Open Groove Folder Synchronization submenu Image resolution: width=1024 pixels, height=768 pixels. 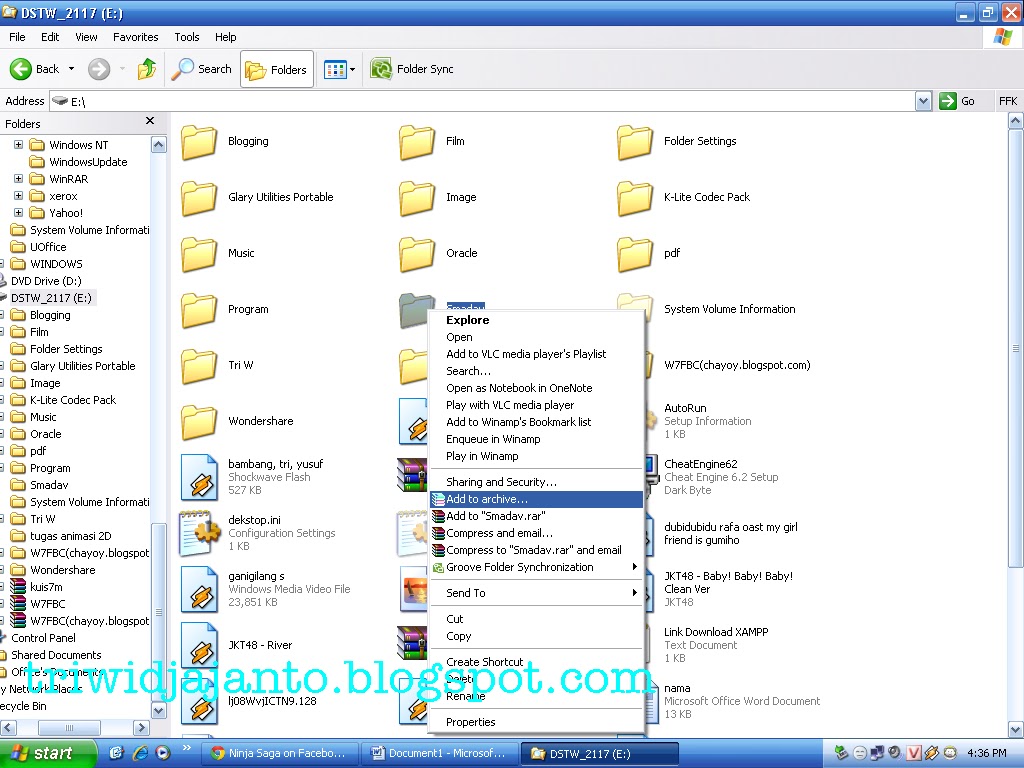(537, 567)
